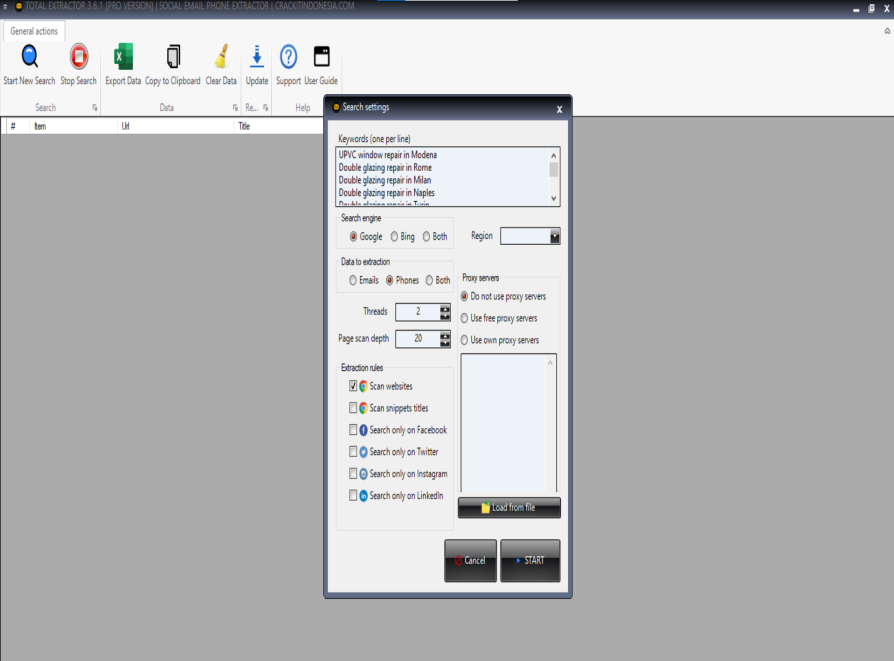Select the Google search engine radio
The image size is (894, 661).
[353, 236]
